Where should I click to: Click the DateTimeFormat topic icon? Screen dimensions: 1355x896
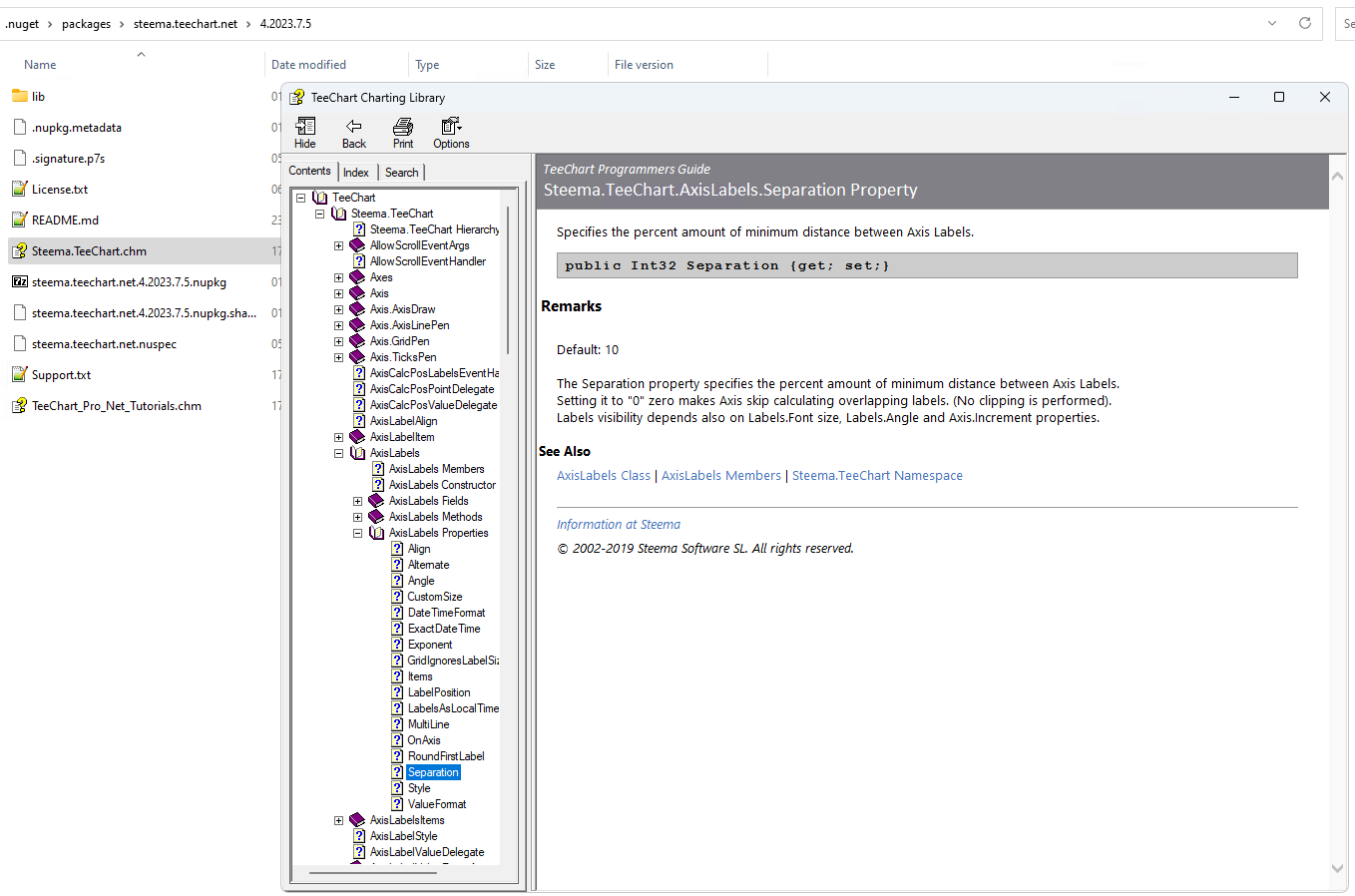click(397, 613)
